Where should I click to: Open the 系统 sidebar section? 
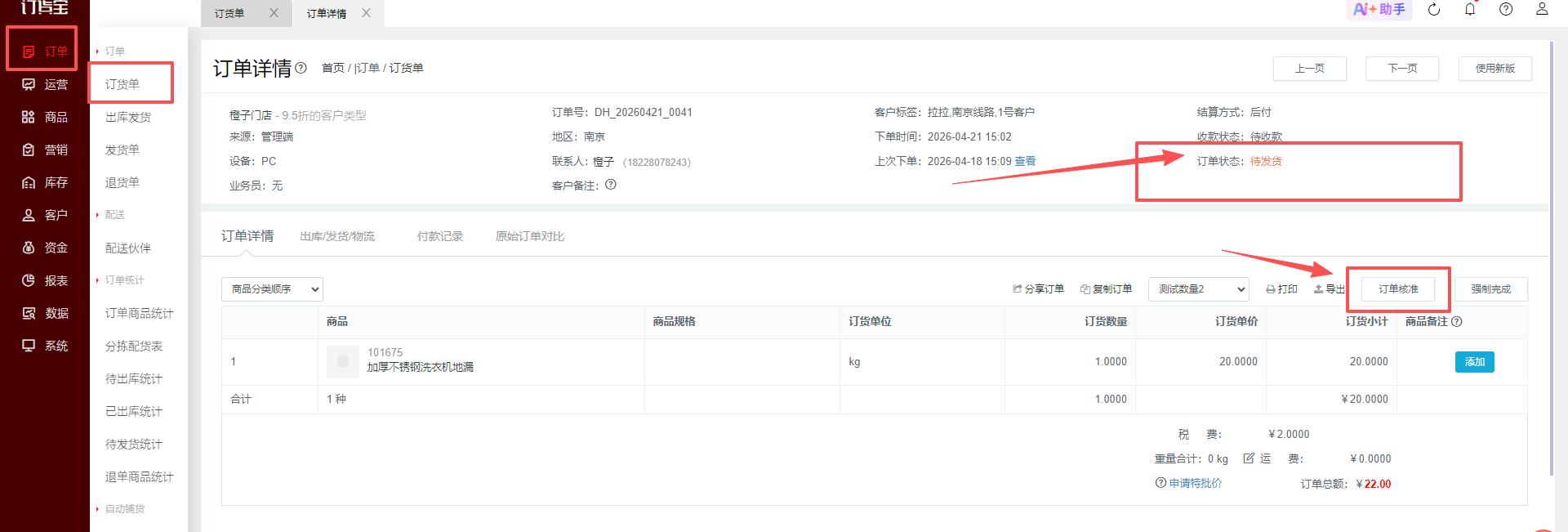click(44, 346)
